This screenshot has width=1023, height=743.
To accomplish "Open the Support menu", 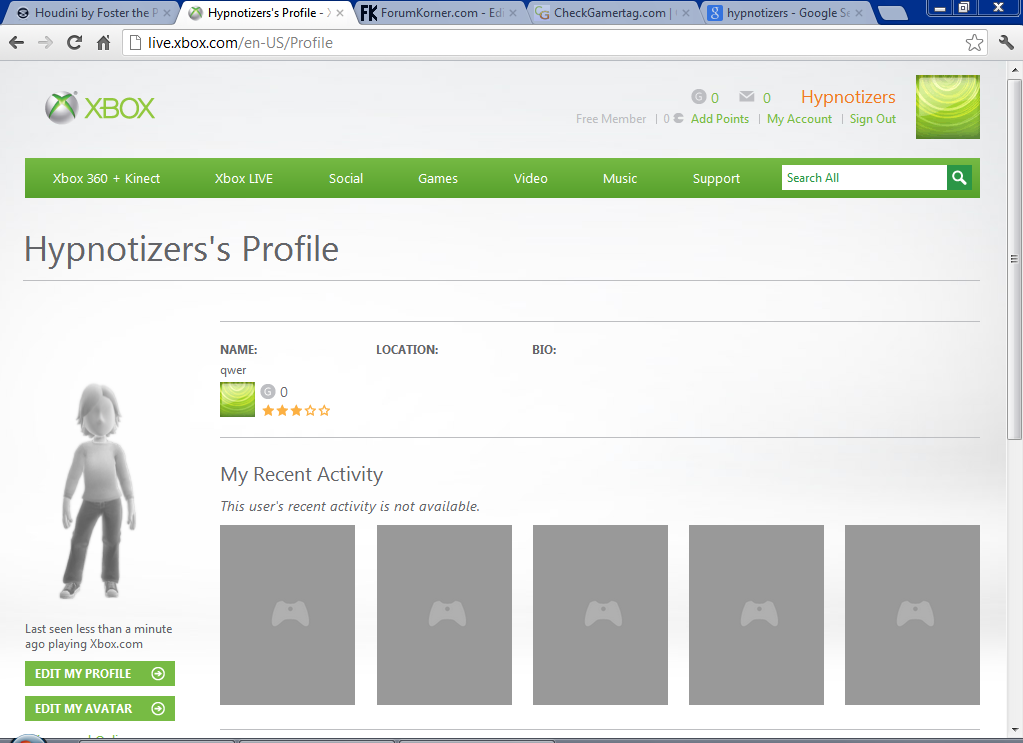I will 716,178.
